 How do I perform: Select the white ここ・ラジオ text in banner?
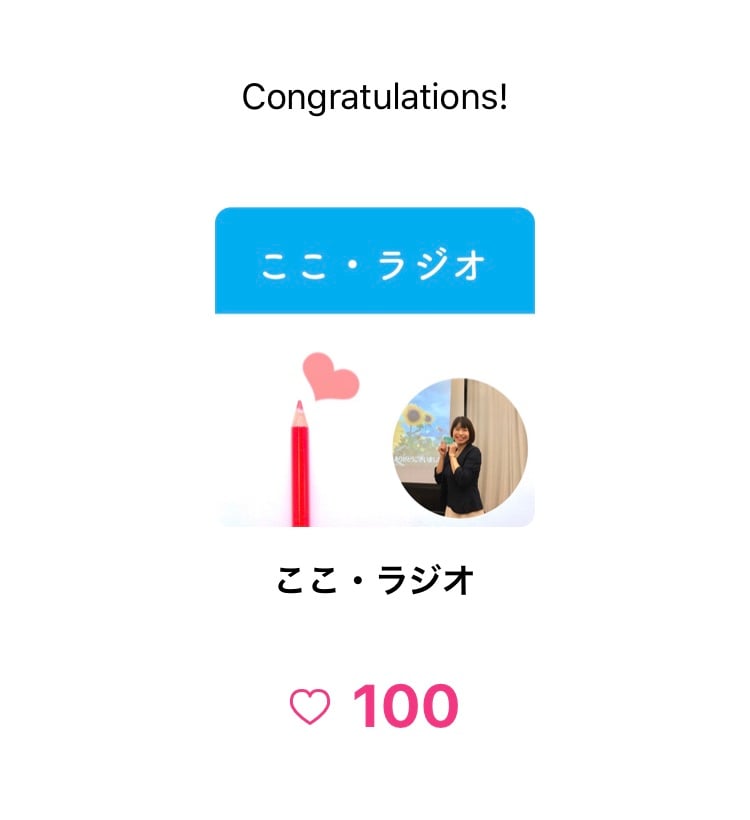click(374, 265)
